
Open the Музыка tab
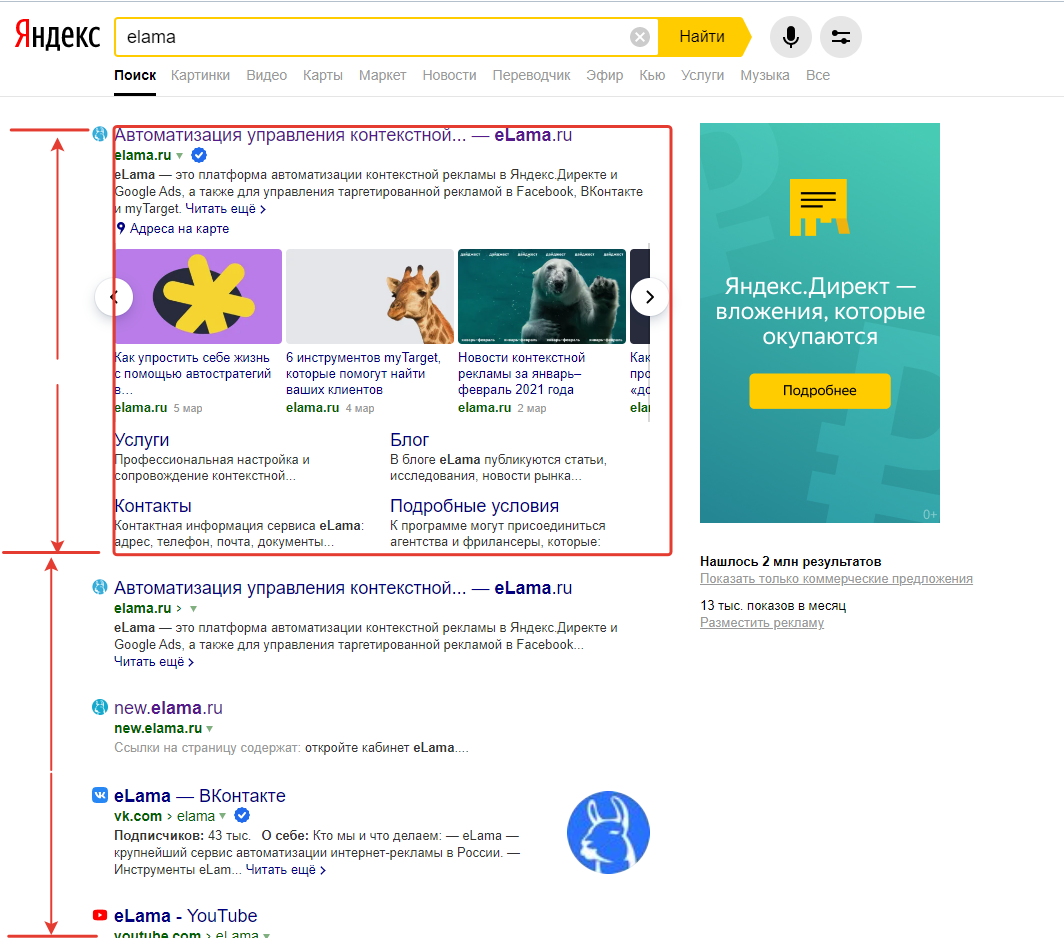(x=765, y=75)
